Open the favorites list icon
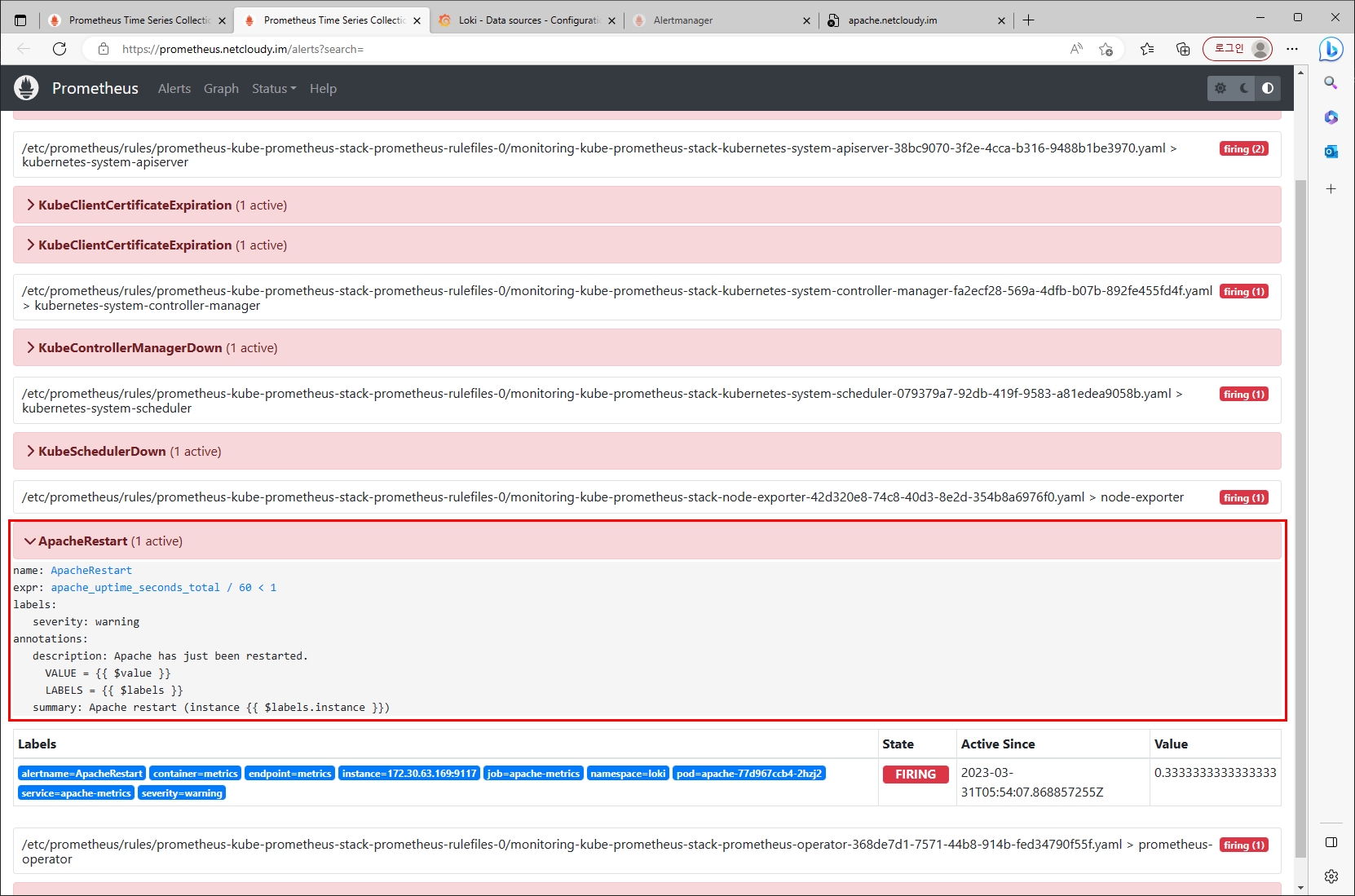Image resolution: width=1355 pixels, height=896 pixels. click(x=1147, y=49)
